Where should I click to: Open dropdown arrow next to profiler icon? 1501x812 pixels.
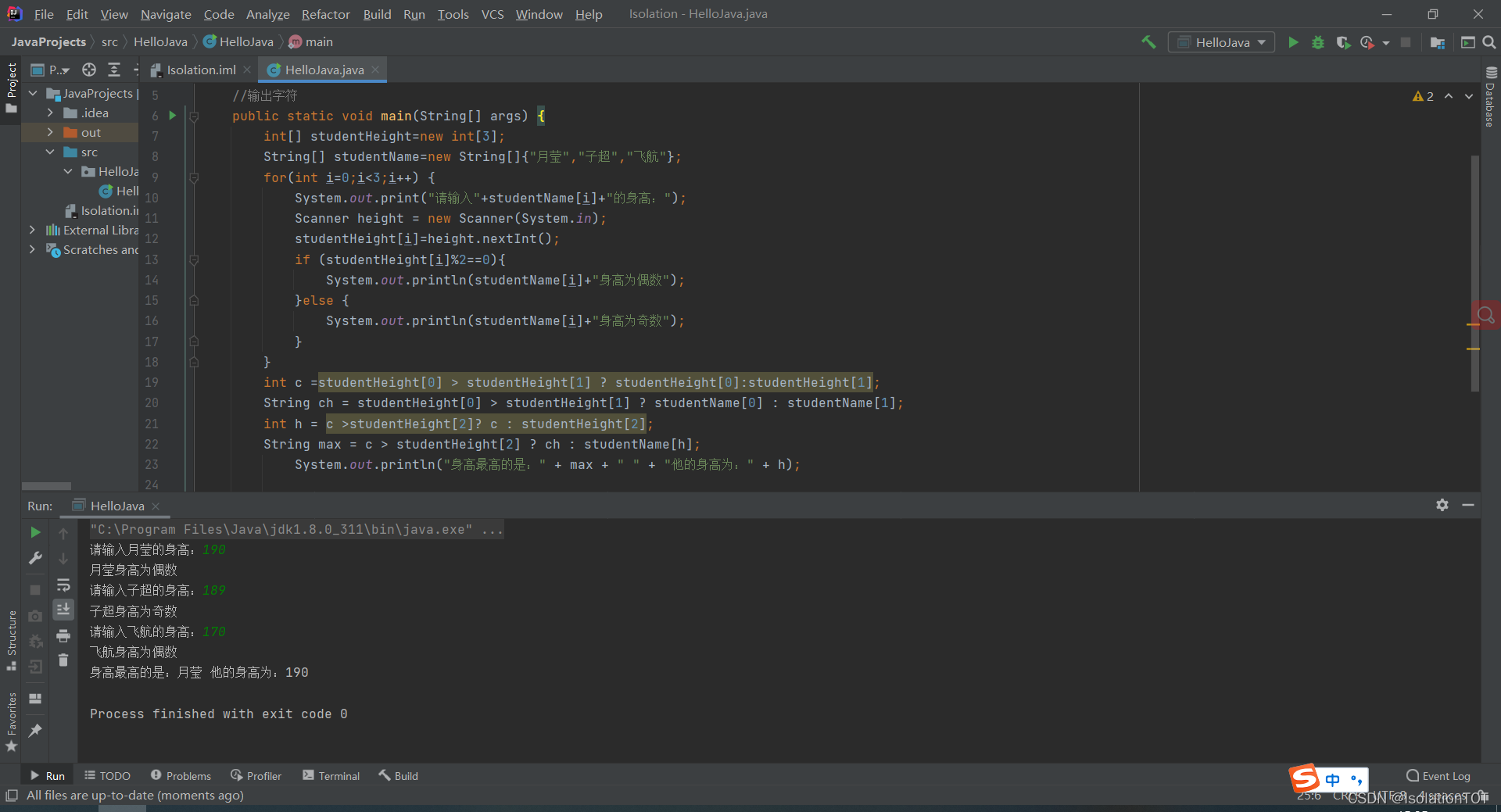click(1386, 43)
